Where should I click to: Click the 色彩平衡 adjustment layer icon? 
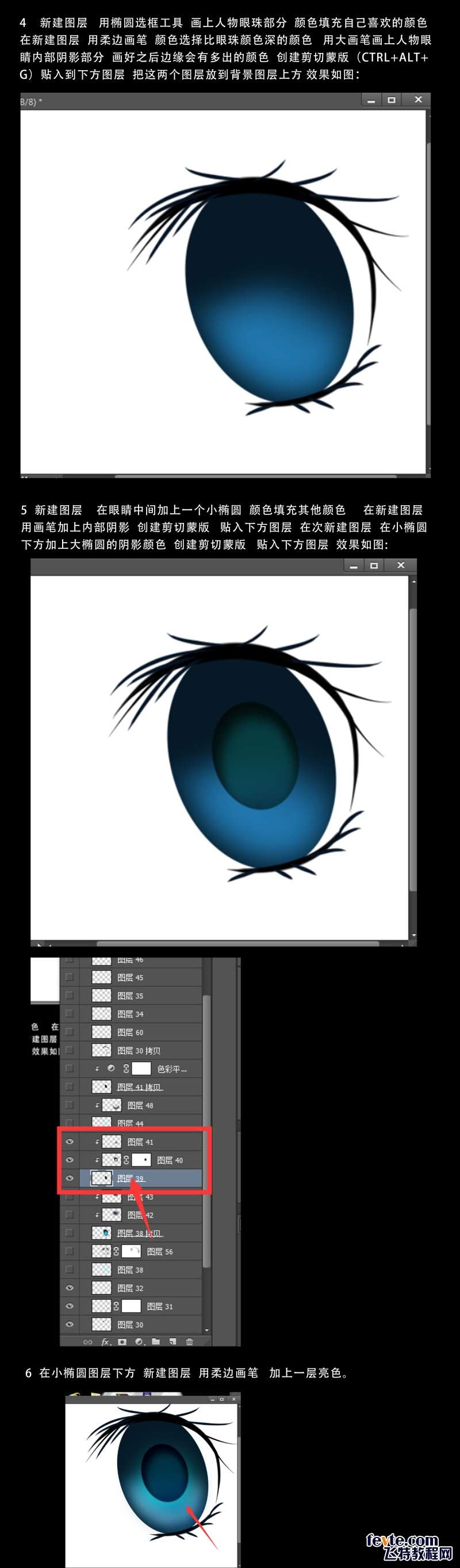(x=111, y=1069)
